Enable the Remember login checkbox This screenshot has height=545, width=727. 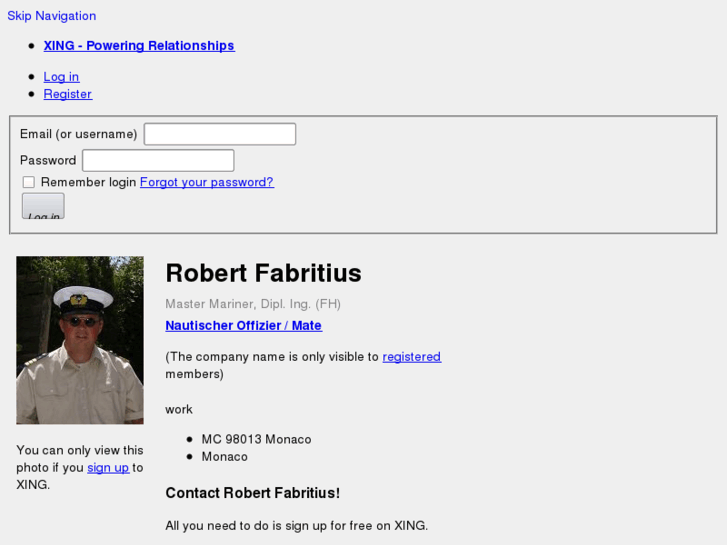[x=29, y=182]
